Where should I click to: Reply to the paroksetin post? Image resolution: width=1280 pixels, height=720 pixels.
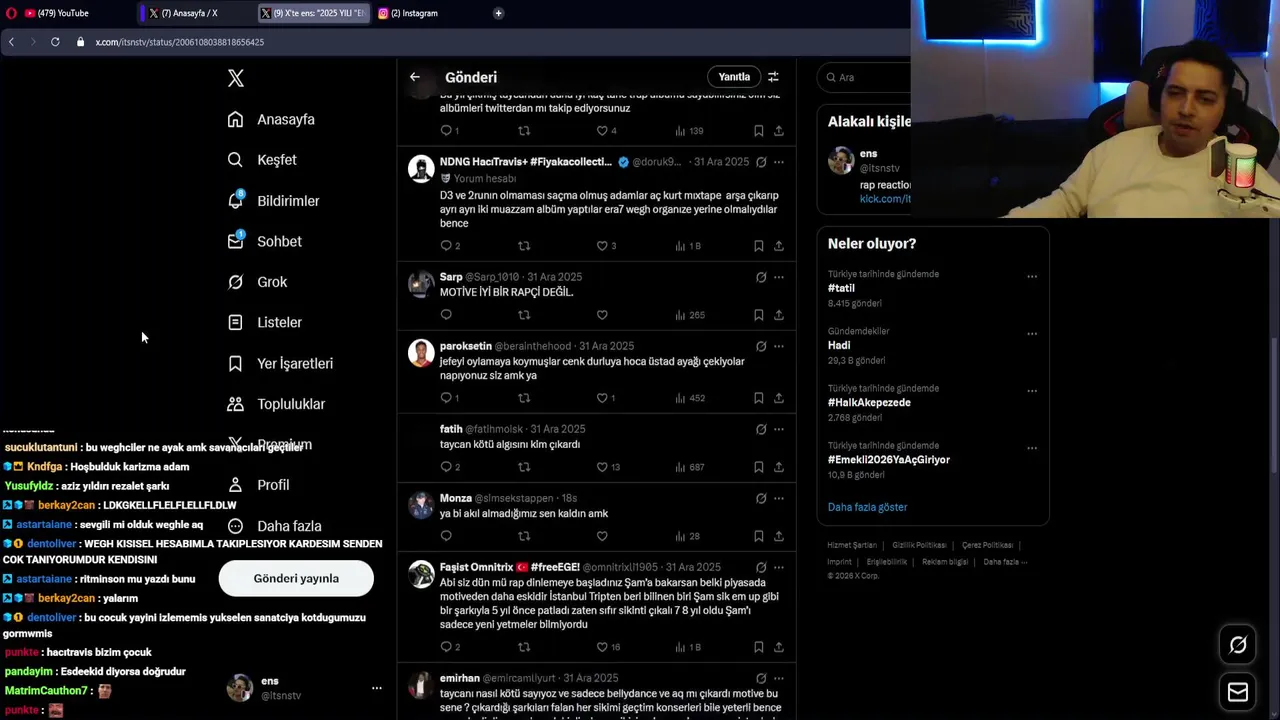point(446,398)
